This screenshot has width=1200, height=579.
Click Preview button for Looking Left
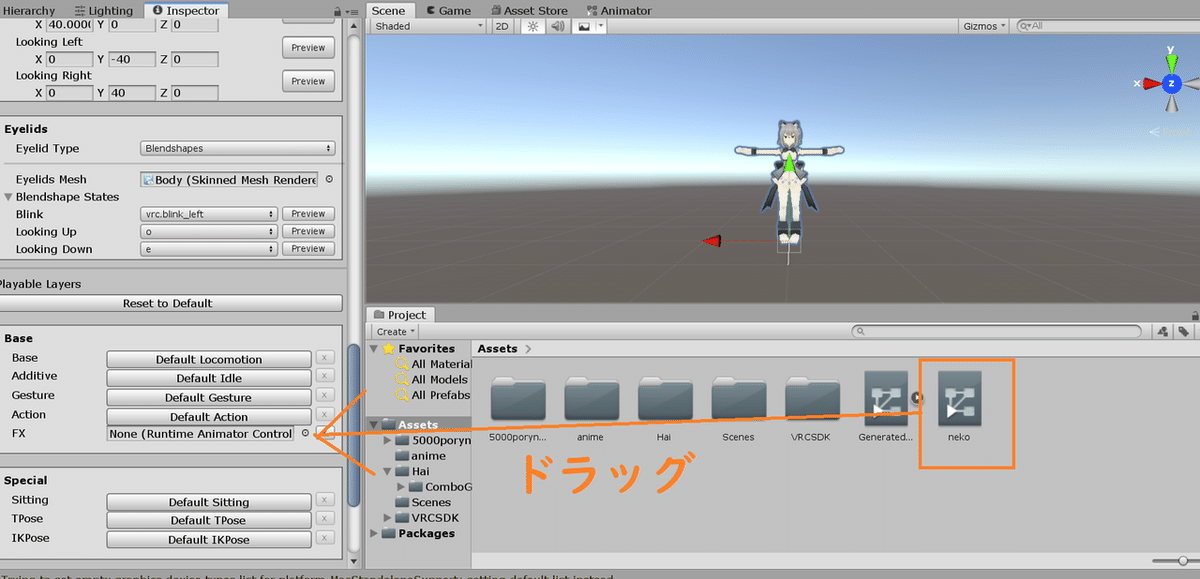pyautogui.click(x=308, y=47)
